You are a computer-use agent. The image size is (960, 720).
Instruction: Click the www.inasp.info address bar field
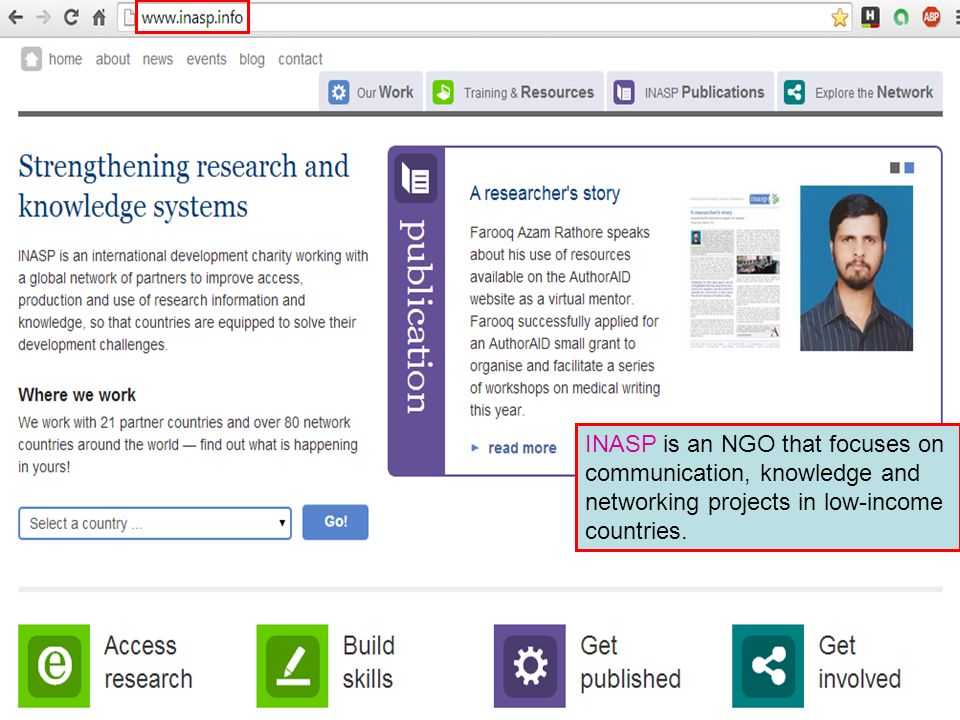tap(484, 18)
